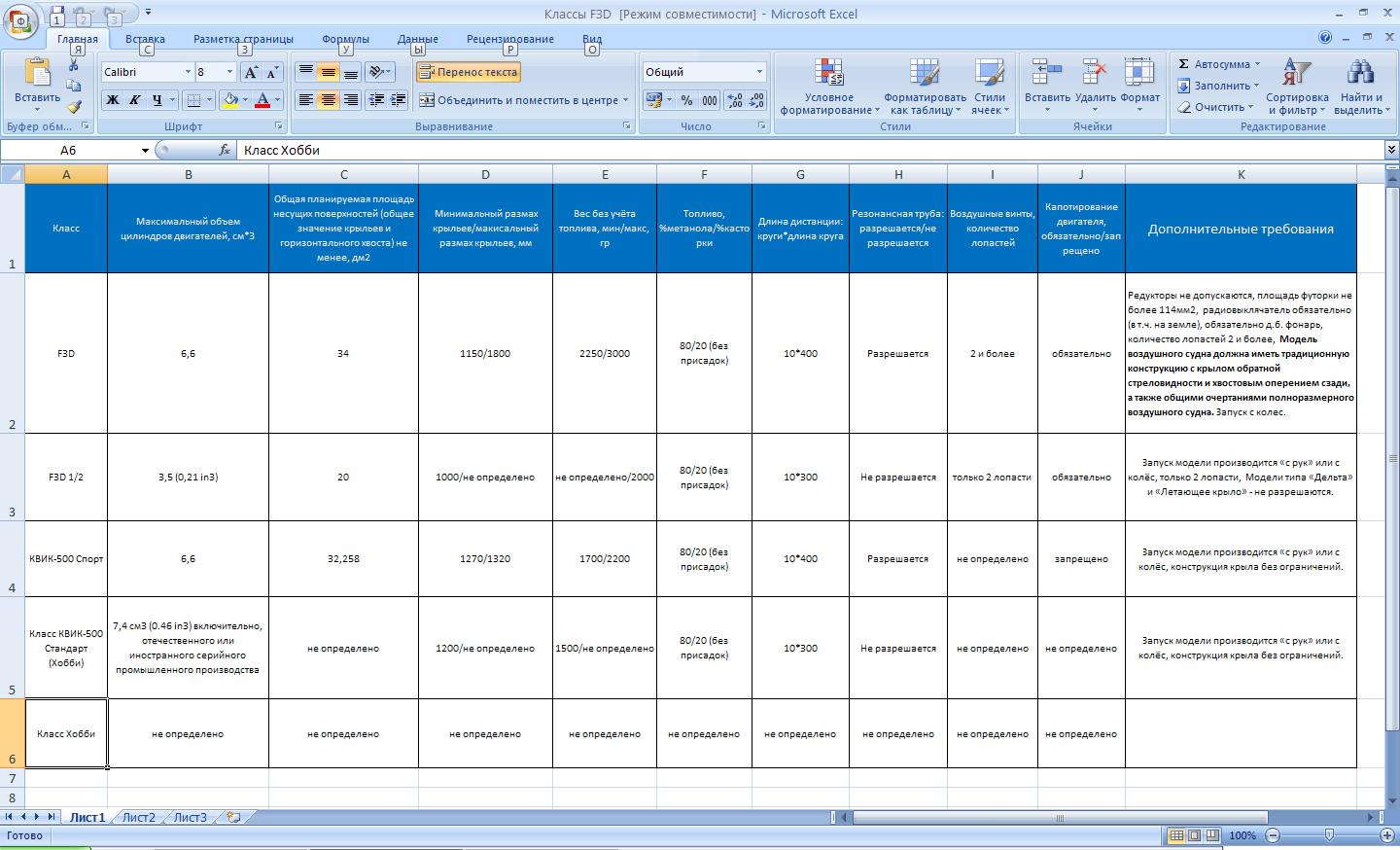This screenshot has height=850, width=1400.
Task: Align text to the right
Action: (351, 100)
